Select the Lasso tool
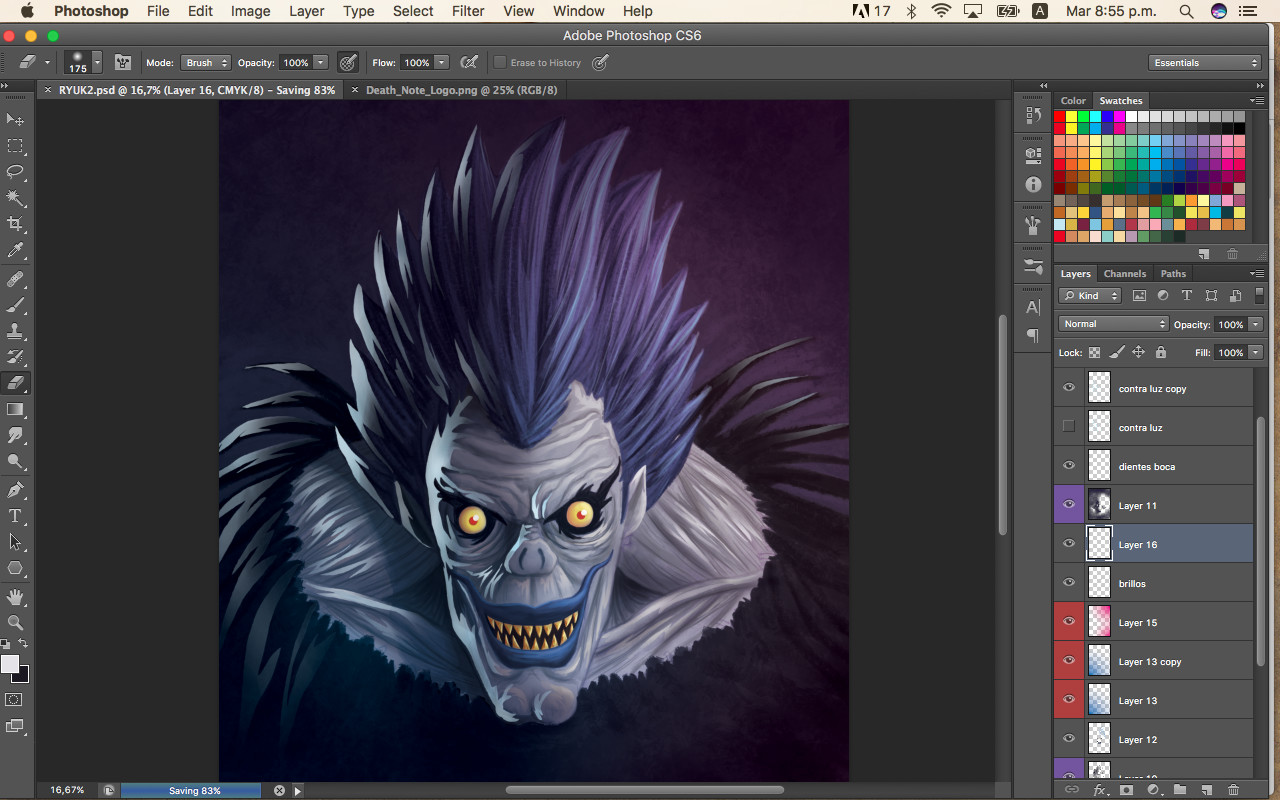 click(16, 172)
